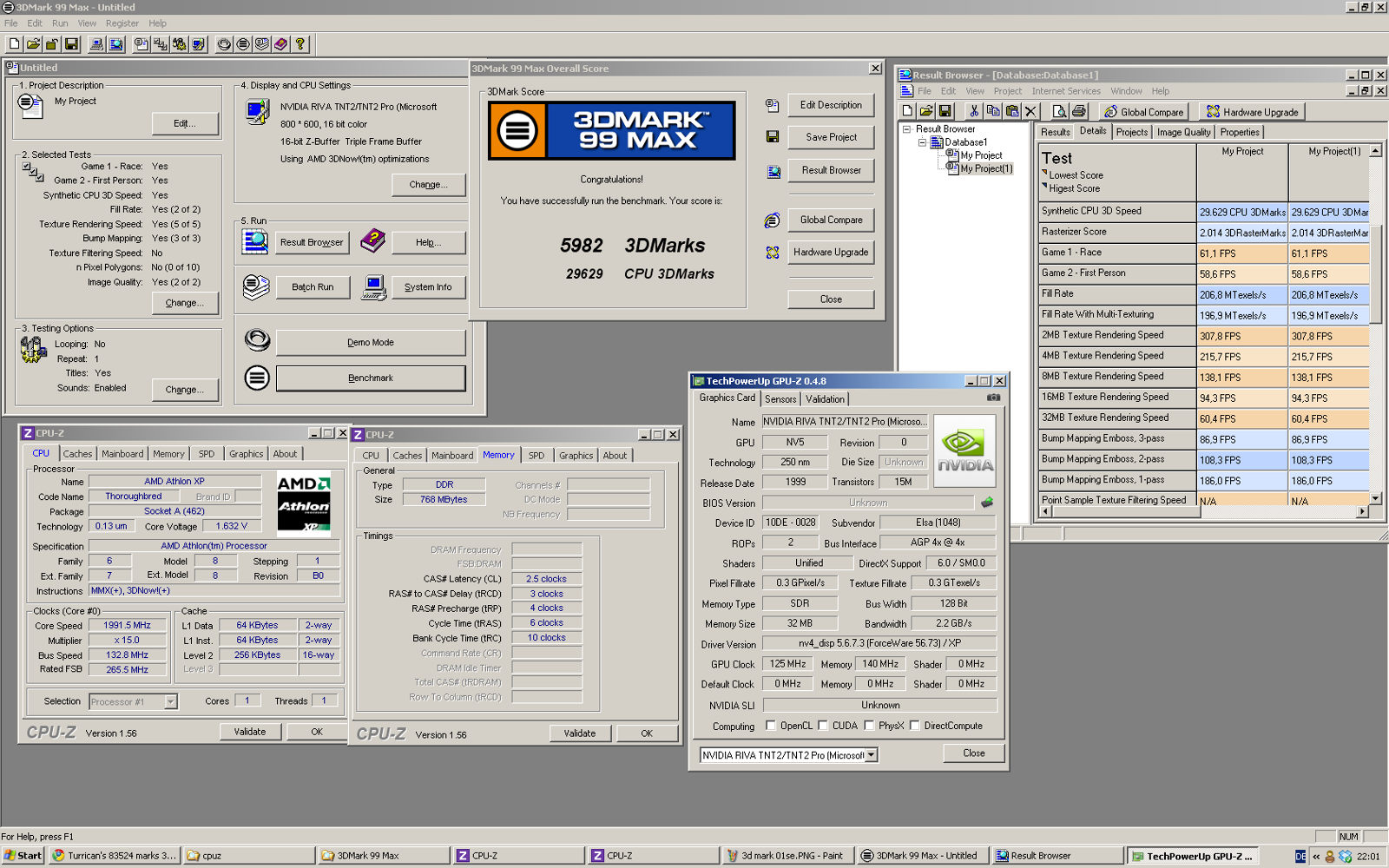Click Open project icon in 3DMark toolbar
This screenshot has height=868, width=1389.
(x=33, y=43)
